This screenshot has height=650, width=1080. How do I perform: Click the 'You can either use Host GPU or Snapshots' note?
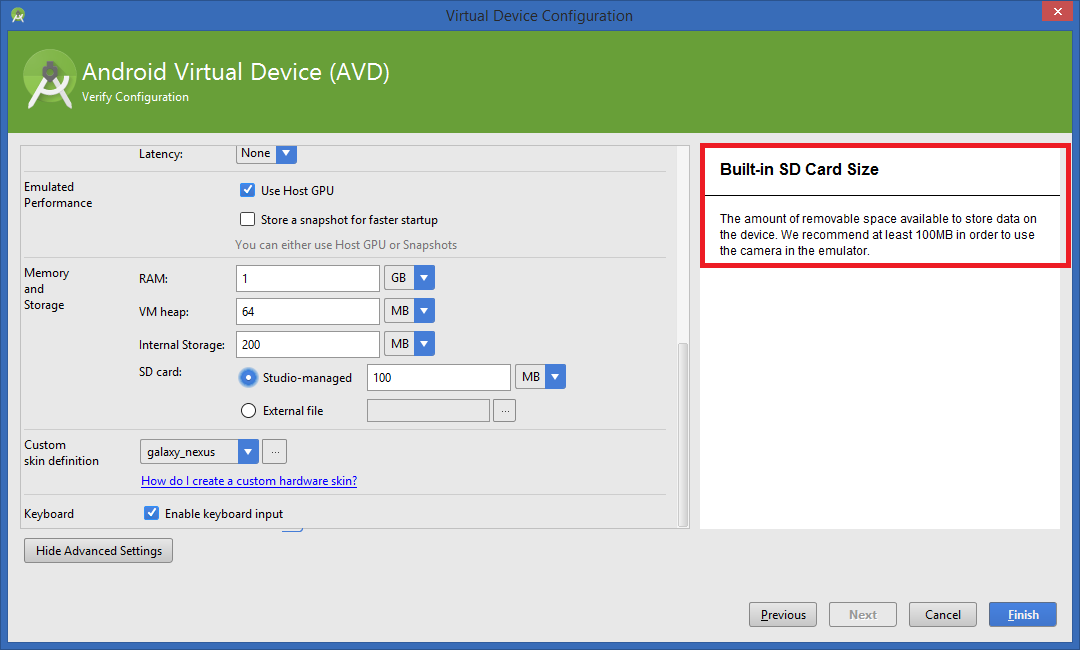[346, 244]
